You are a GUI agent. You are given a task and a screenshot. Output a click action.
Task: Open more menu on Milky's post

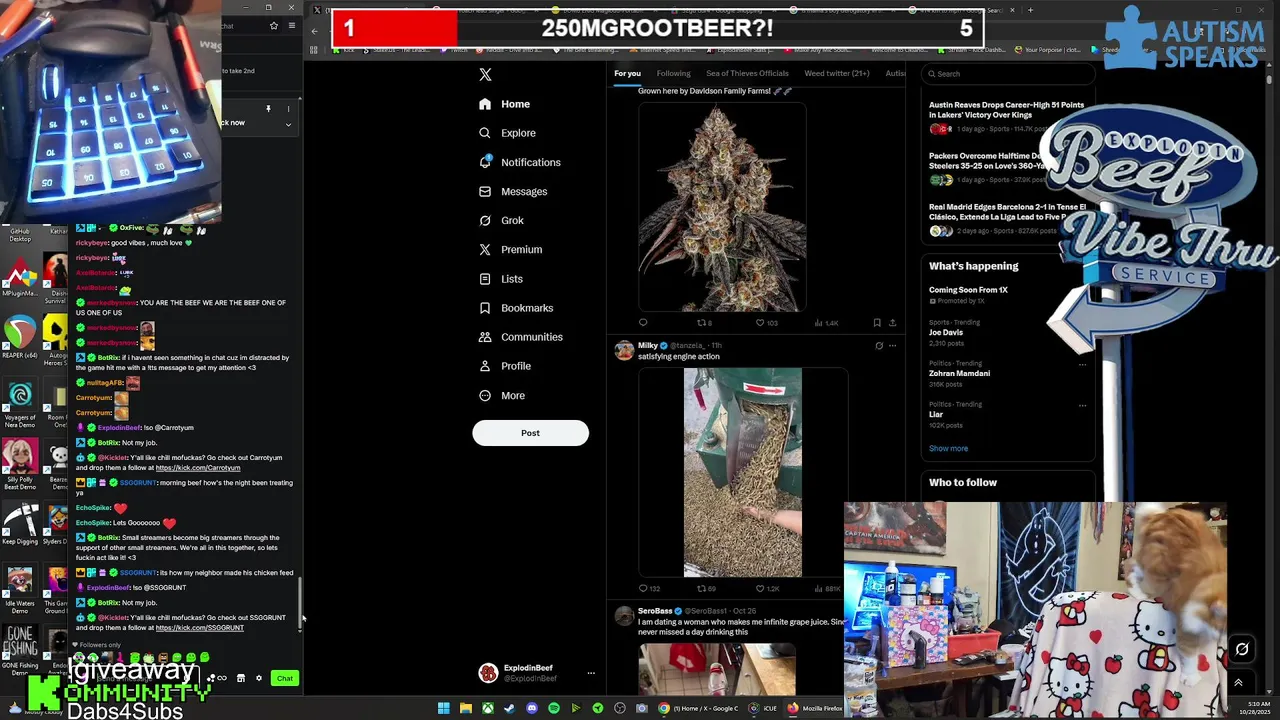(893, 346)
